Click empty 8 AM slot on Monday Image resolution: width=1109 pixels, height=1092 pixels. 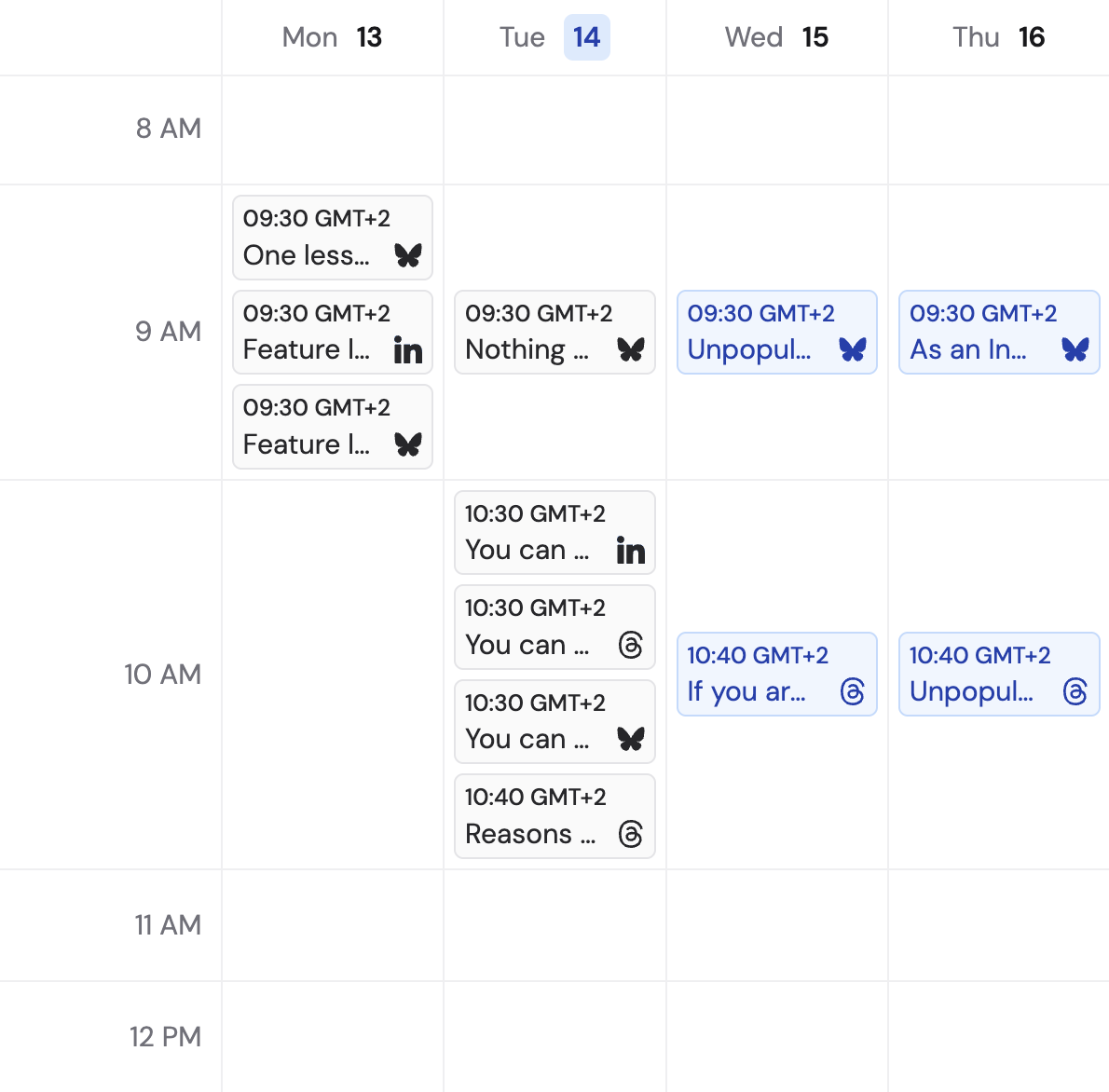(333, 130)
